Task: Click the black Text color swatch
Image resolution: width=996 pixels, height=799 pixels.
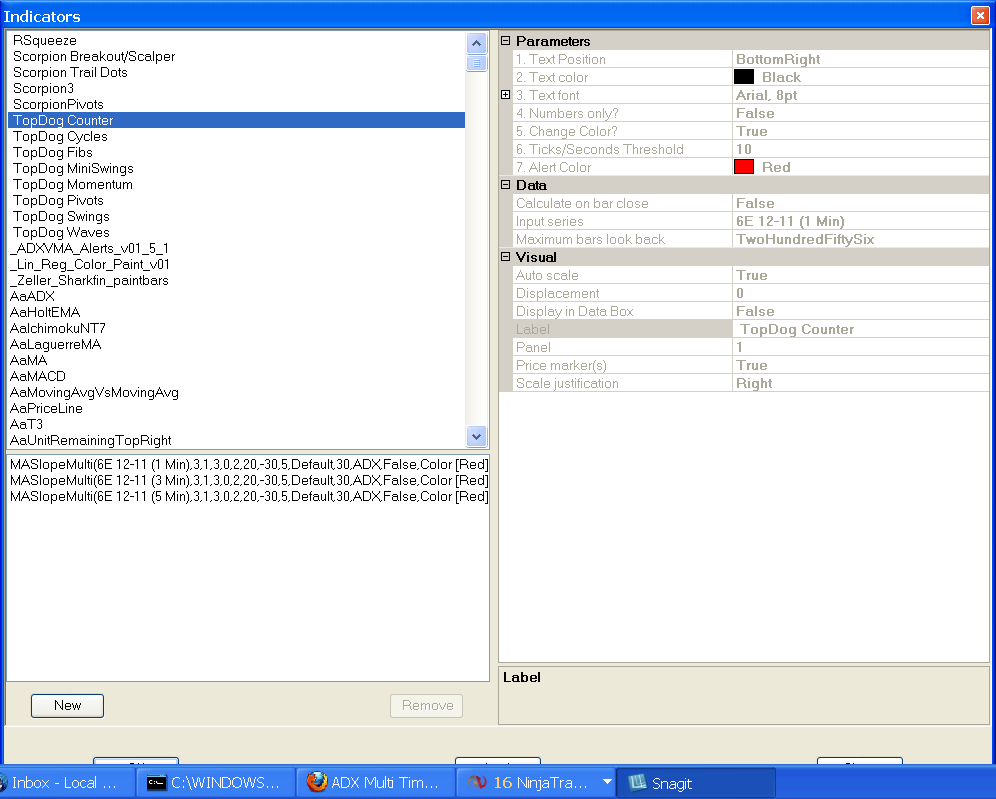Action: [744, 77]
